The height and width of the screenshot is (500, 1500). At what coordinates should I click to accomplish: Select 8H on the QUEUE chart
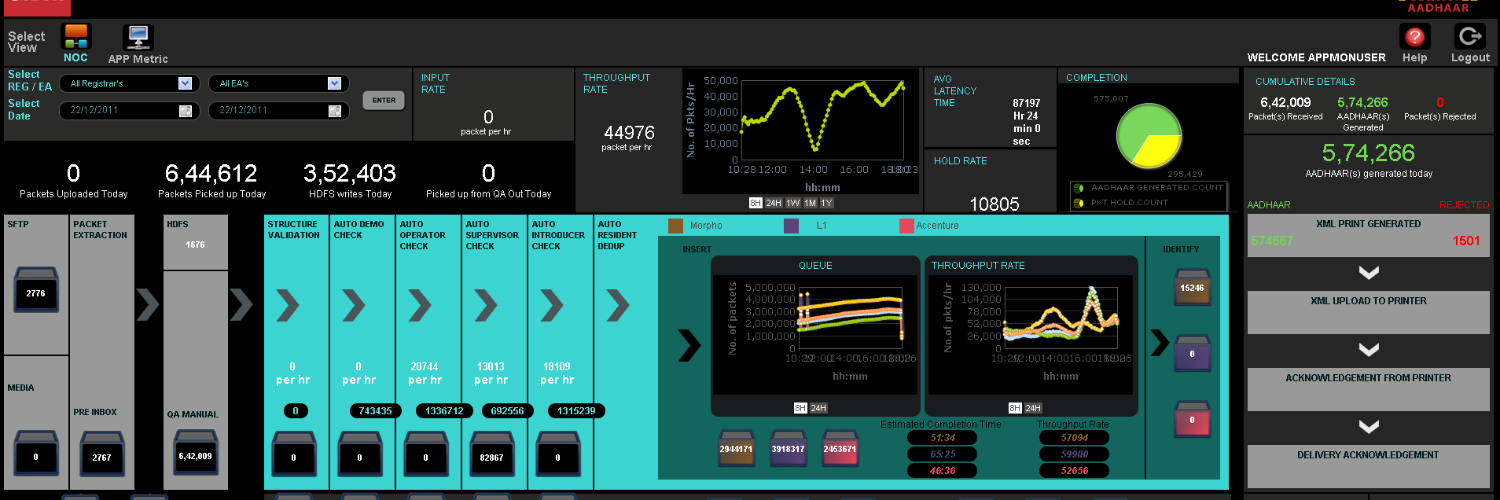(x=800, y=408)
